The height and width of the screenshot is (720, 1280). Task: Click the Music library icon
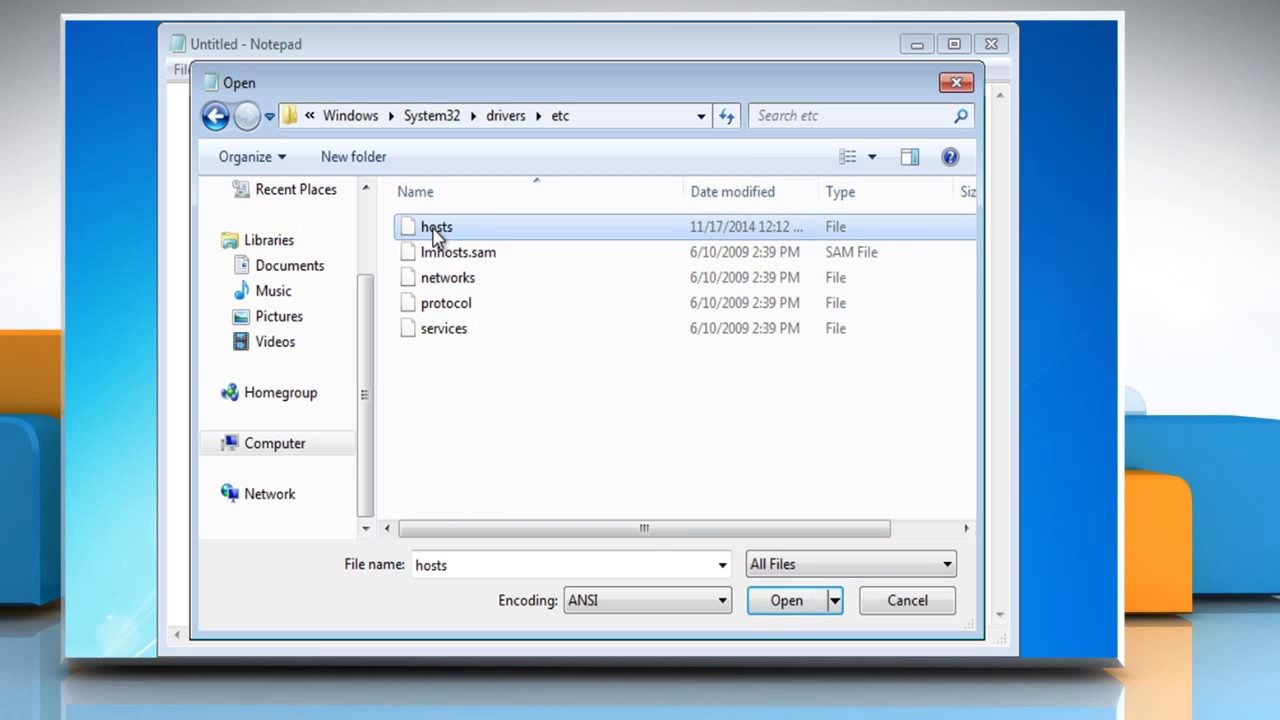point(241,291)
